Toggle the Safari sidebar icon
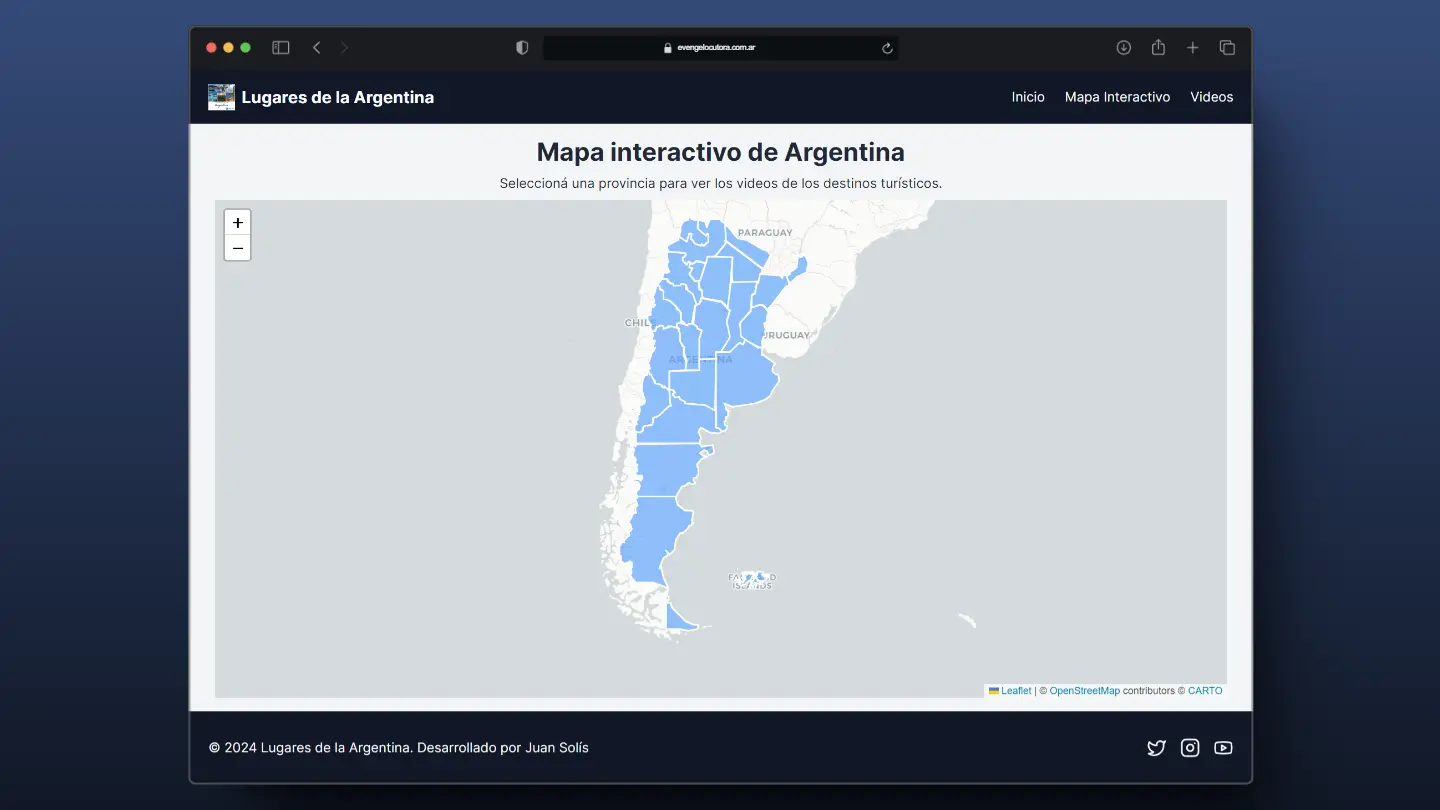 281,48
